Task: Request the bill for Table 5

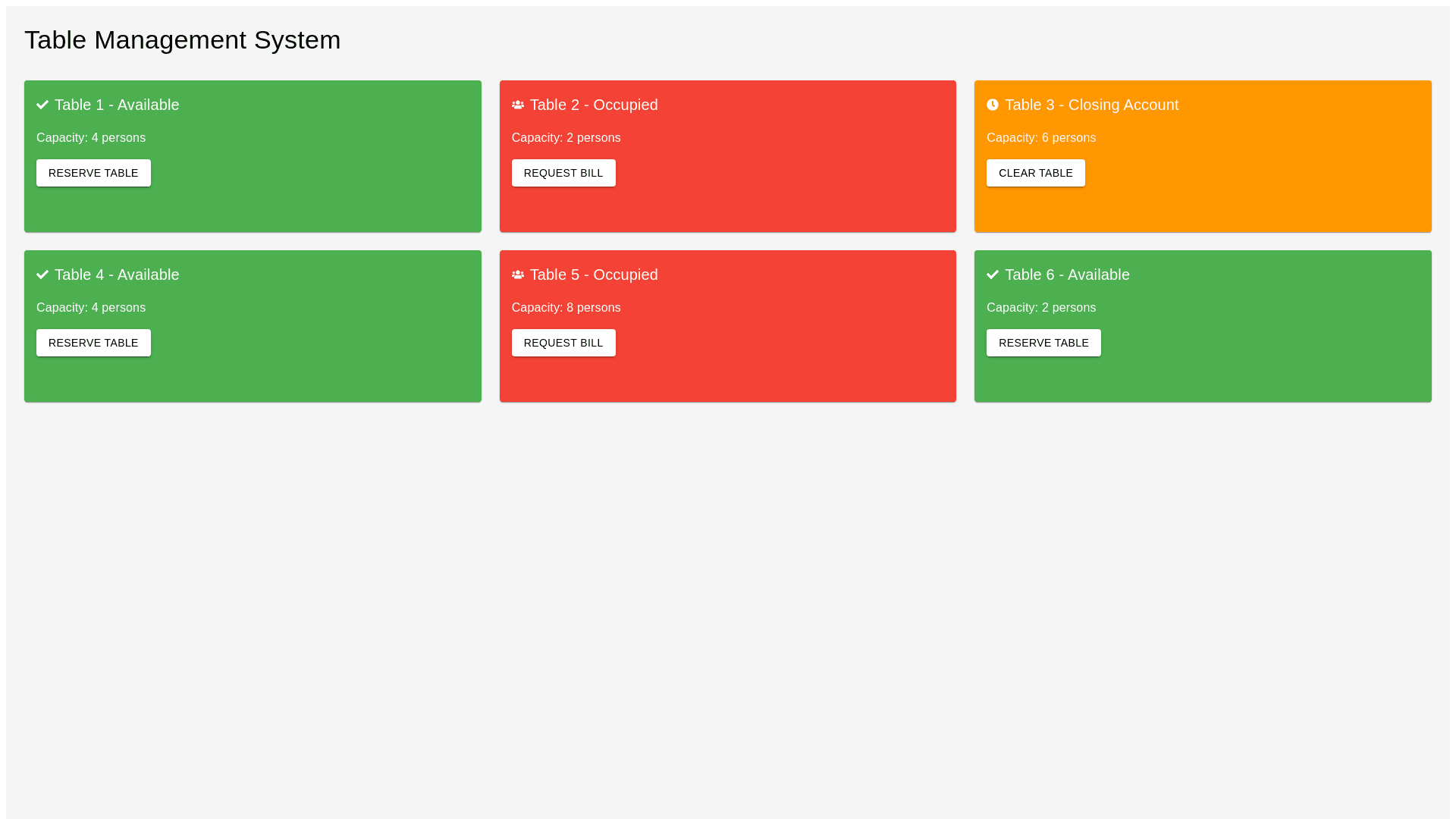Action: point(563,343)
